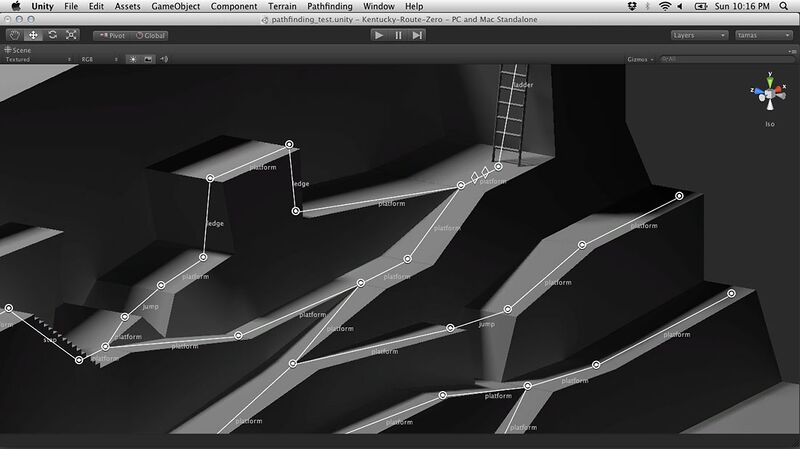Click the Sun 10:16 PM clock
The height and width of the screenshot is (449, 800).
742,6
